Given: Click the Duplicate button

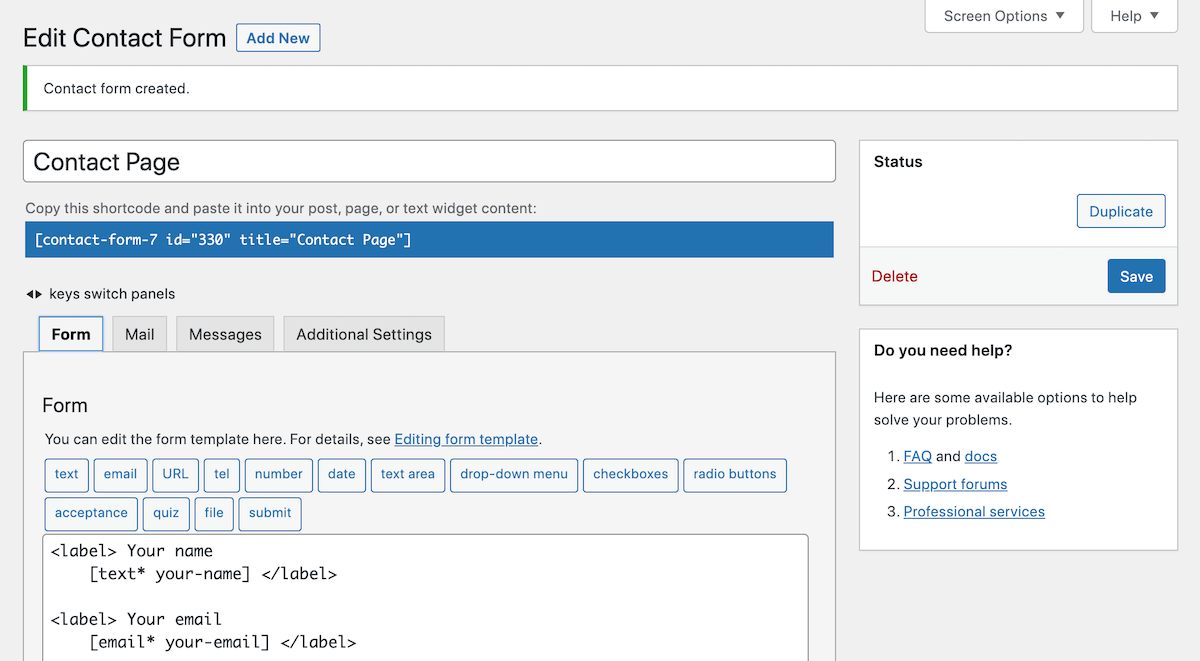Looking at the screenshot, I should click(x=1121, y=211).
